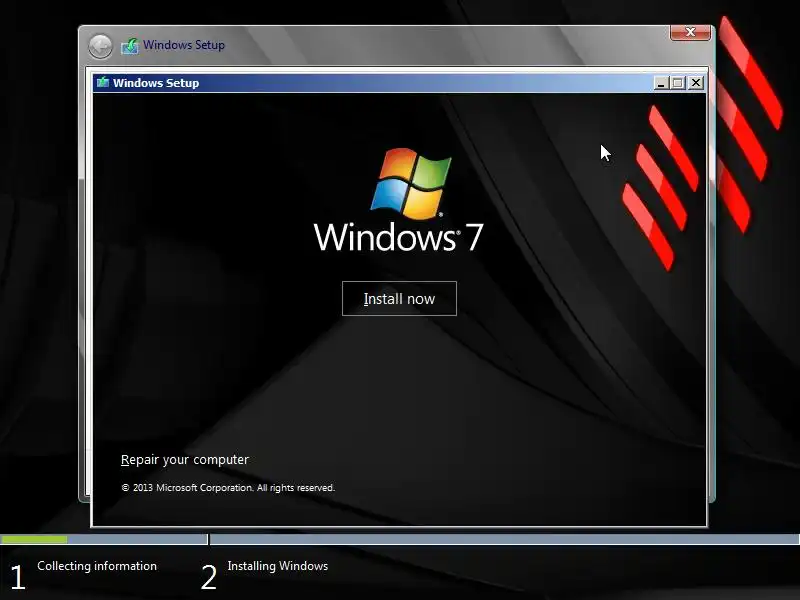Click the Install now button

coord(399,298)
